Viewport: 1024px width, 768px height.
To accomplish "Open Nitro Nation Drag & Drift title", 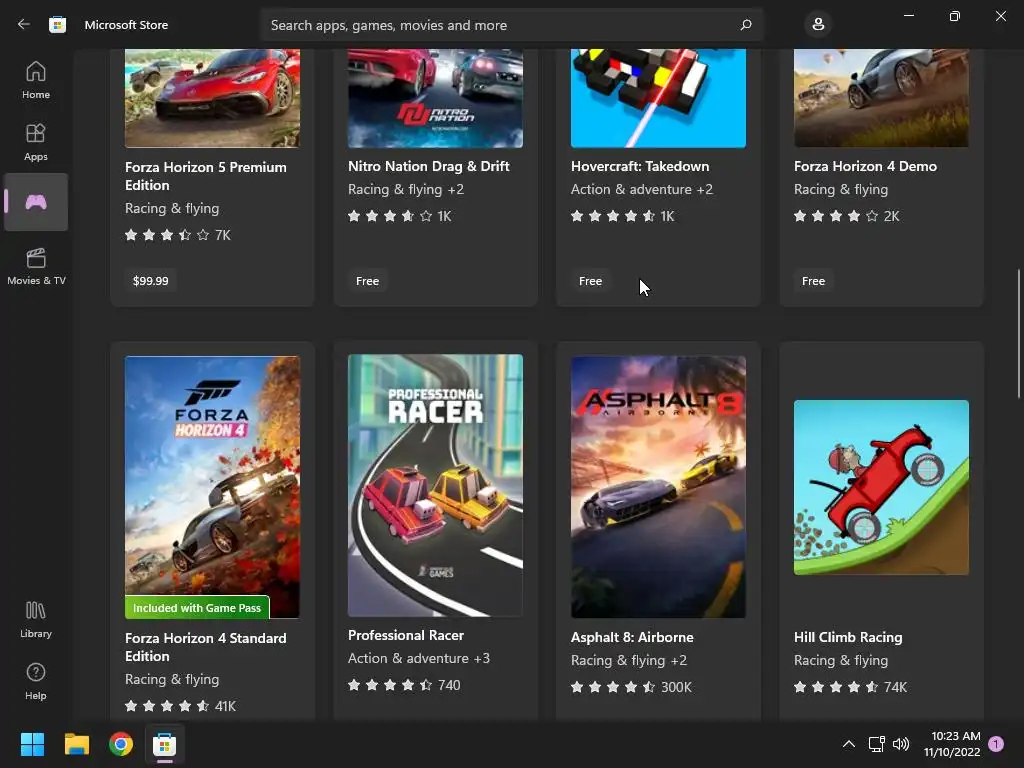I will pyautogui.click(x=428, y=167).
